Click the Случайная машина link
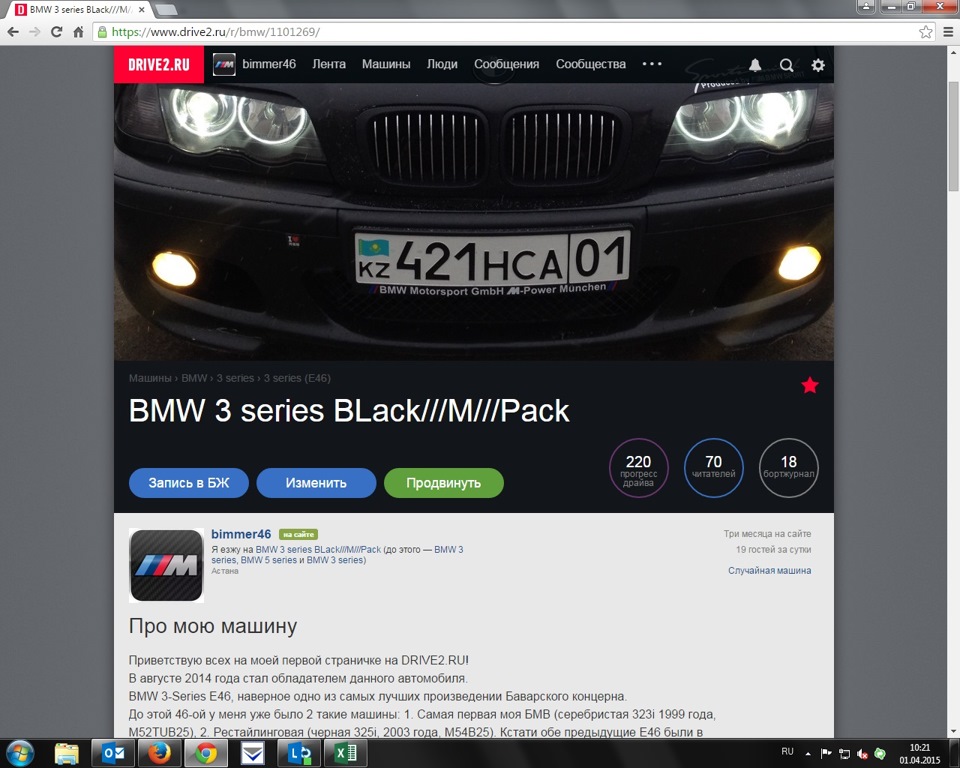This screenshot has height=768, width=960. click(x=770, y=570)
